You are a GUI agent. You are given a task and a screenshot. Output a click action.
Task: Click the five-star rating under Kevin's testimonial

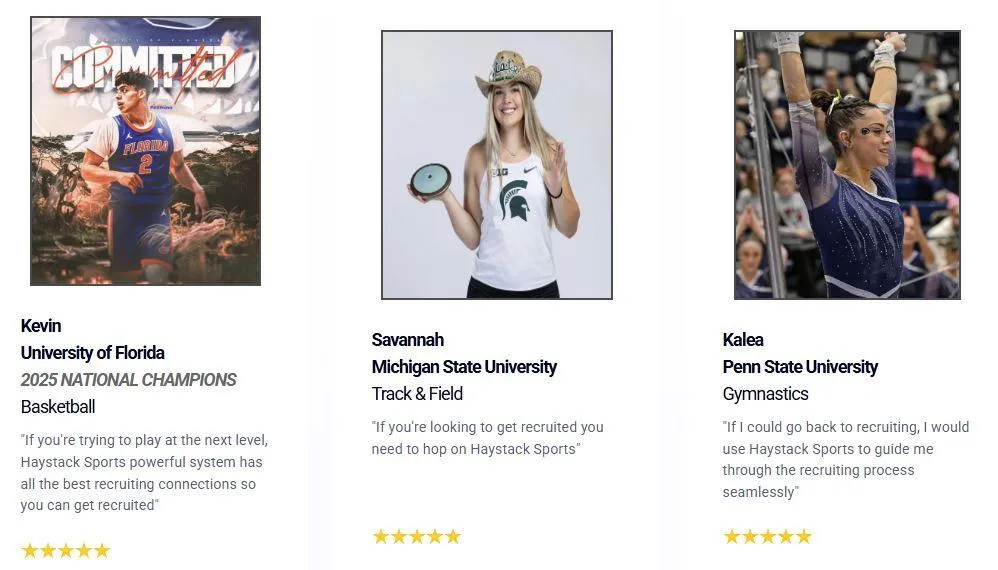pyautogui.click(x=66, y=550)
